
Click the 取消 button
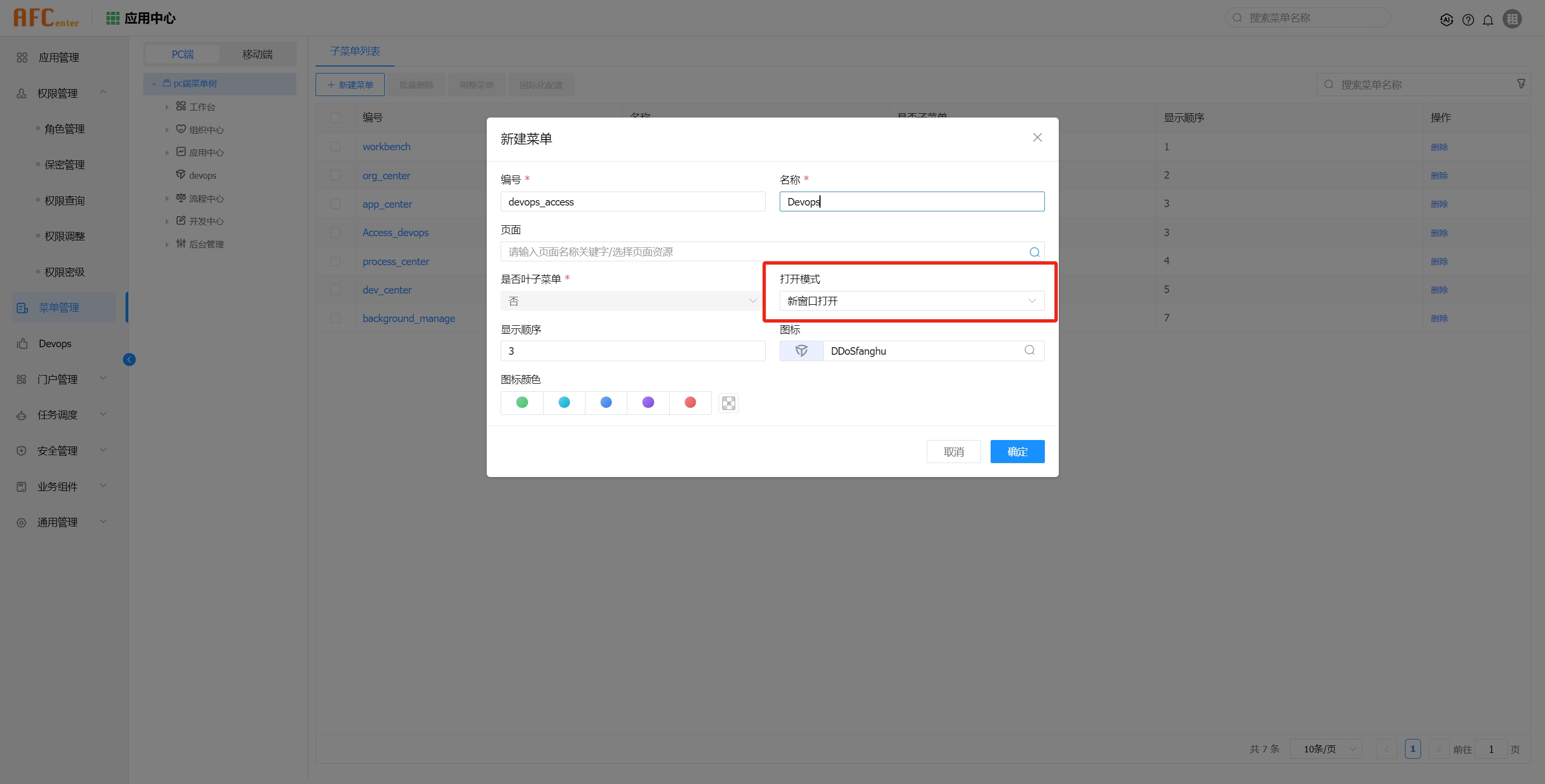click(953, 452)
